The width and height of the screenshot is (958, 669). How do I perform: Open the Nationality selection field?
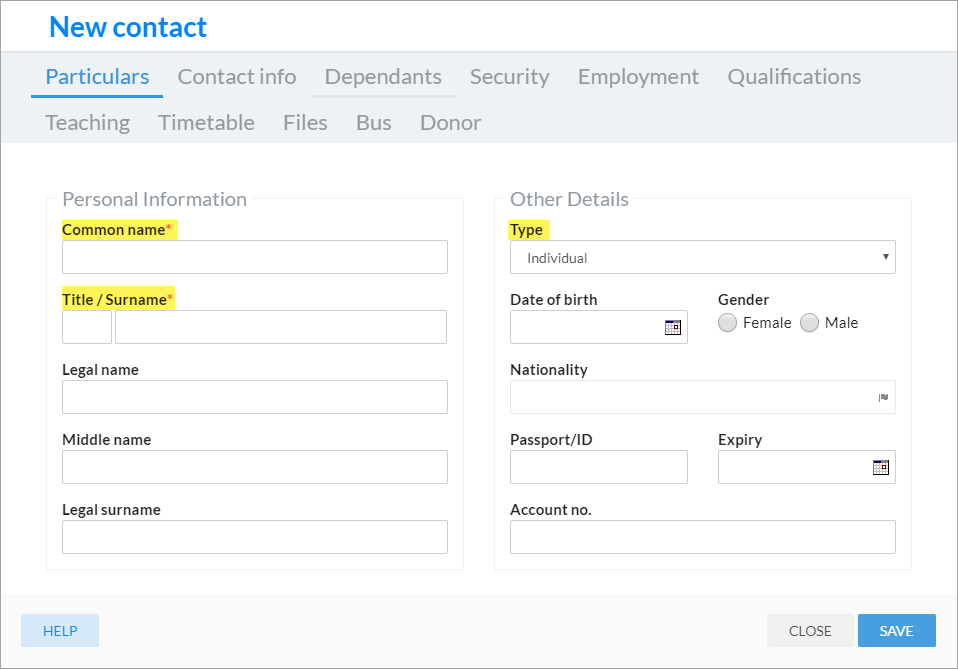(x=703, y=397)
